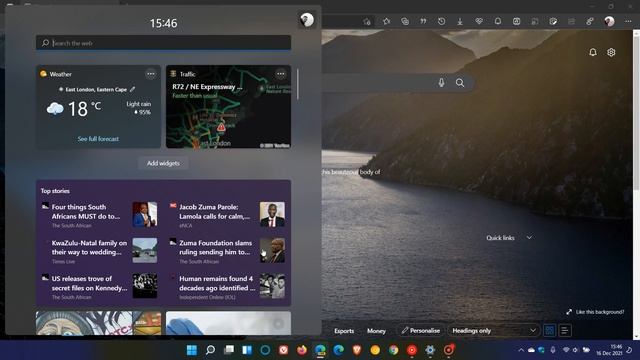Click R72 / NE Expressway traffic title
Image resolution: width=640 pixels, height=360 pixels.
207,87
